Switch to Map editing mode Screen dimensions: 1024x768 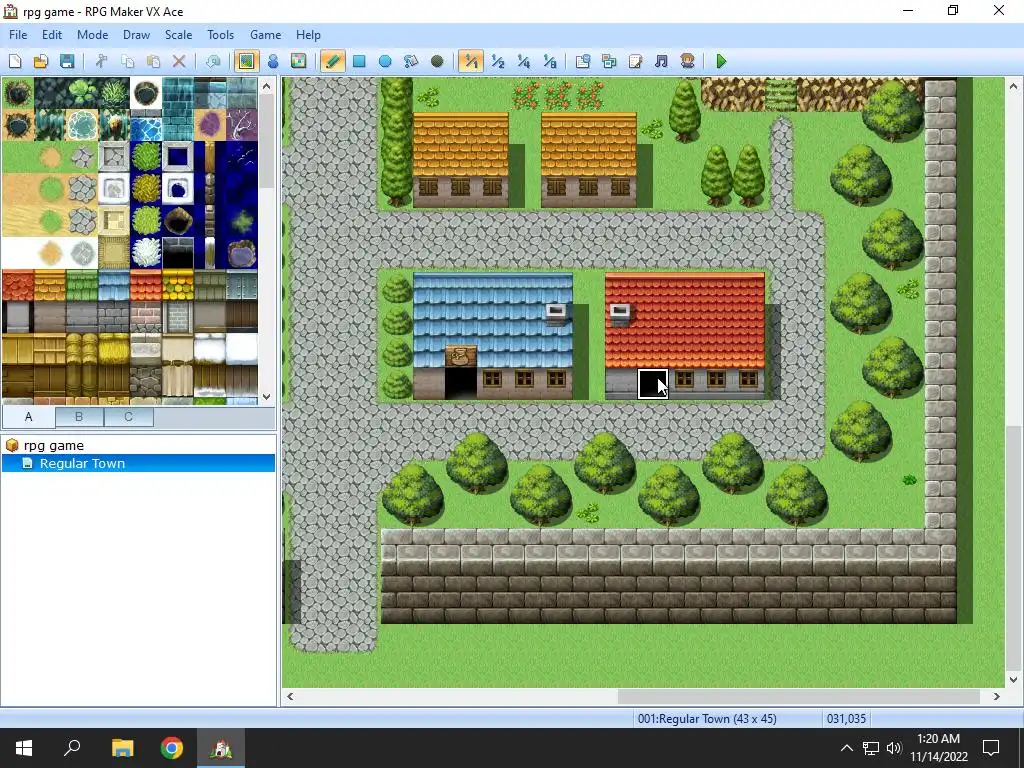click(x=247, y=61)
